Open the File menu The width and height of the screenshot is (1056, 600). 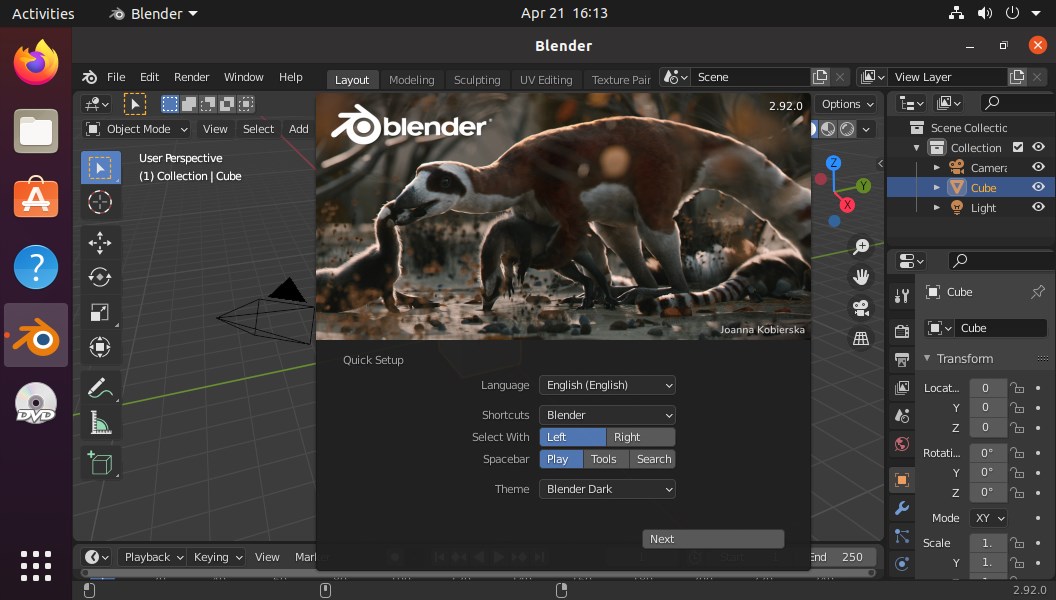116,77
